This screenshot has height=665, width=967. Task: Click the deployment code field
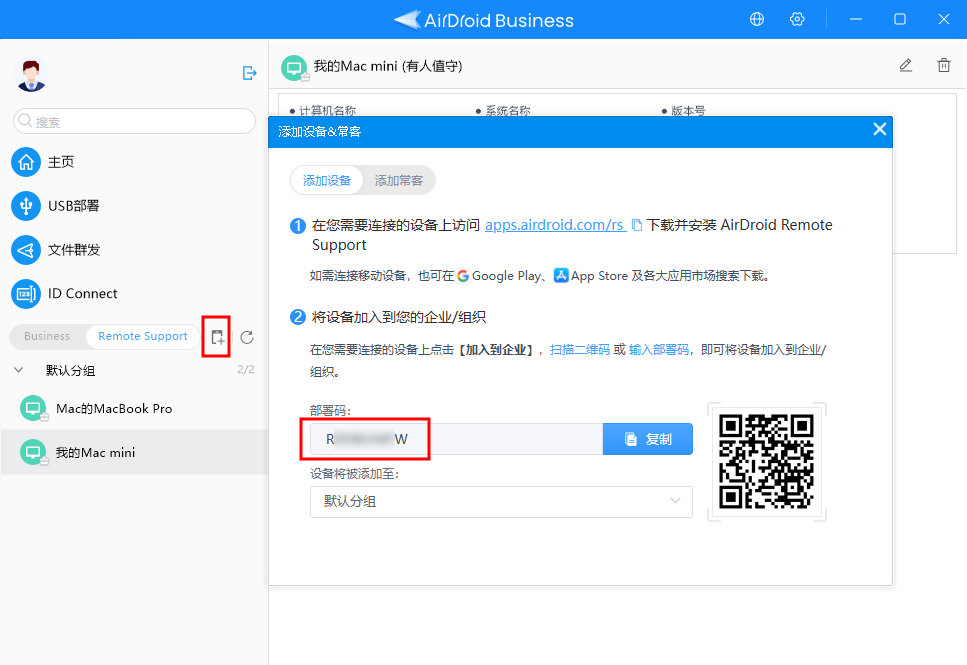[x=456, y=439]
